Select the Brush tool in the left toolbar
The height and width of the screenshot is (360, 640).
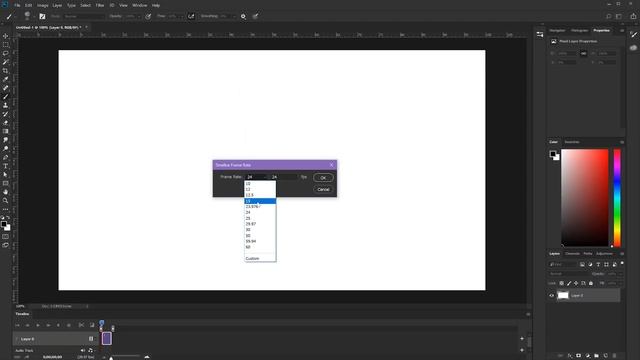pyautogui.click(x=6, y=97)
